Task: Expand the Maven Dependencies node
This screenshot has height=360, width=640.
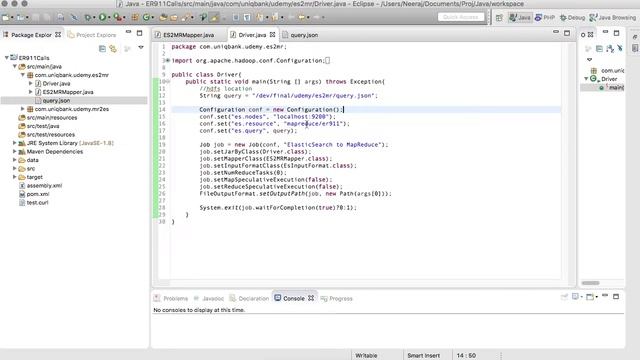Action: click(15, 151)
